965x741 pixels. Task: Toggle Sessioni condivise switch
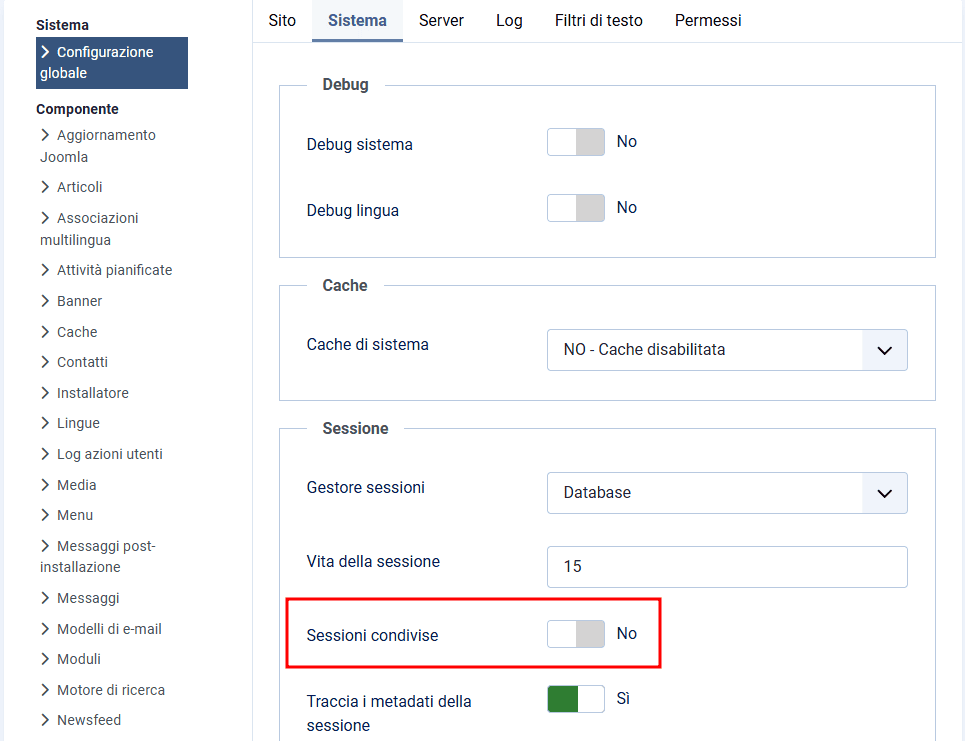[576, 634]
